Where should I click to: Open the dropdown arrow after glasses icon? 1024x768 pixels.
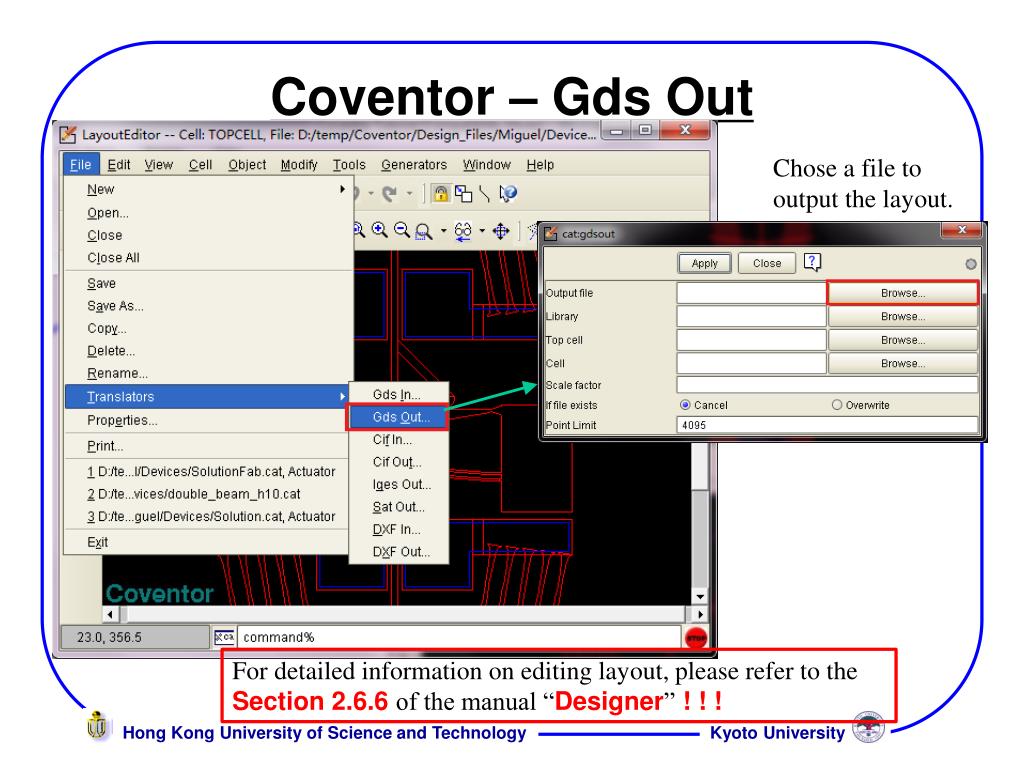482,231
